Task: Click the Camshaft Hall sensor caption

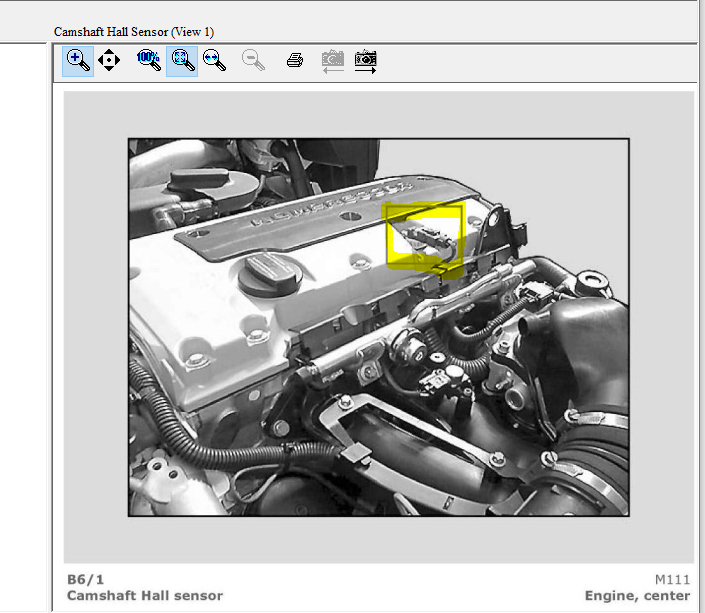Action: [145, 595]
